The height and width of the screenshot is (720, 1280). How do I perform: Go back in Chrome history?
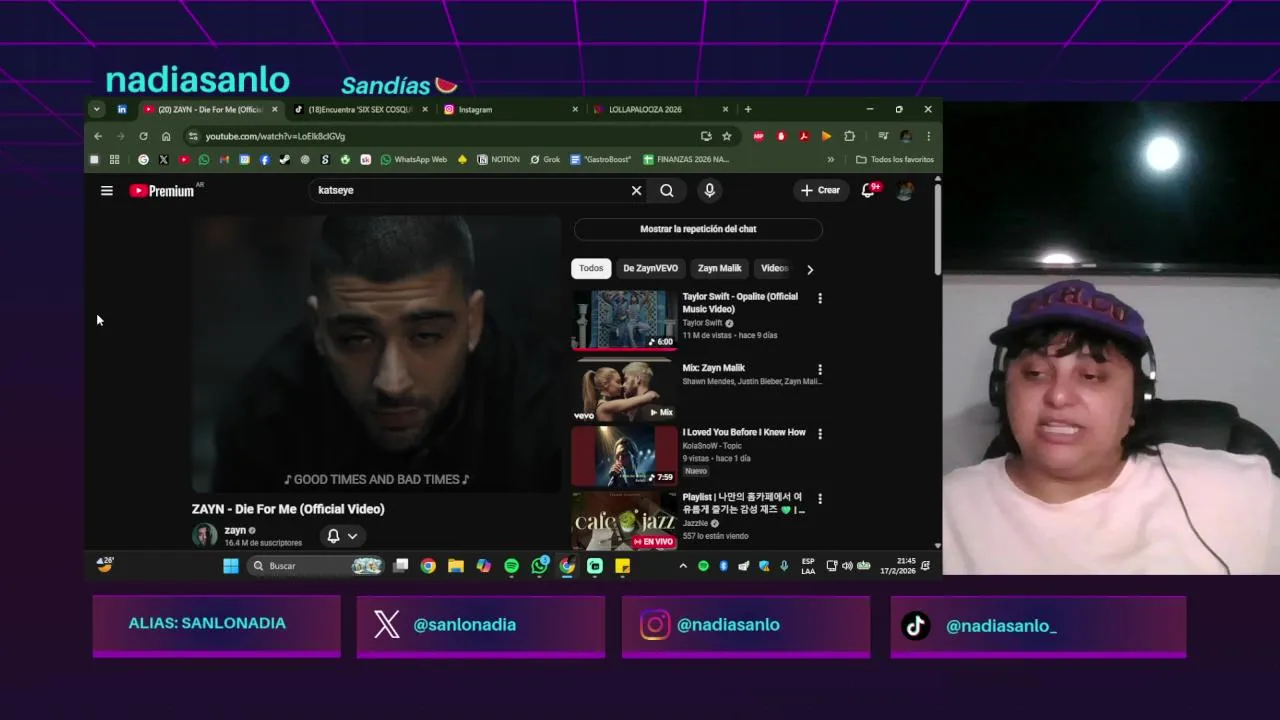[x=98, y=136]
